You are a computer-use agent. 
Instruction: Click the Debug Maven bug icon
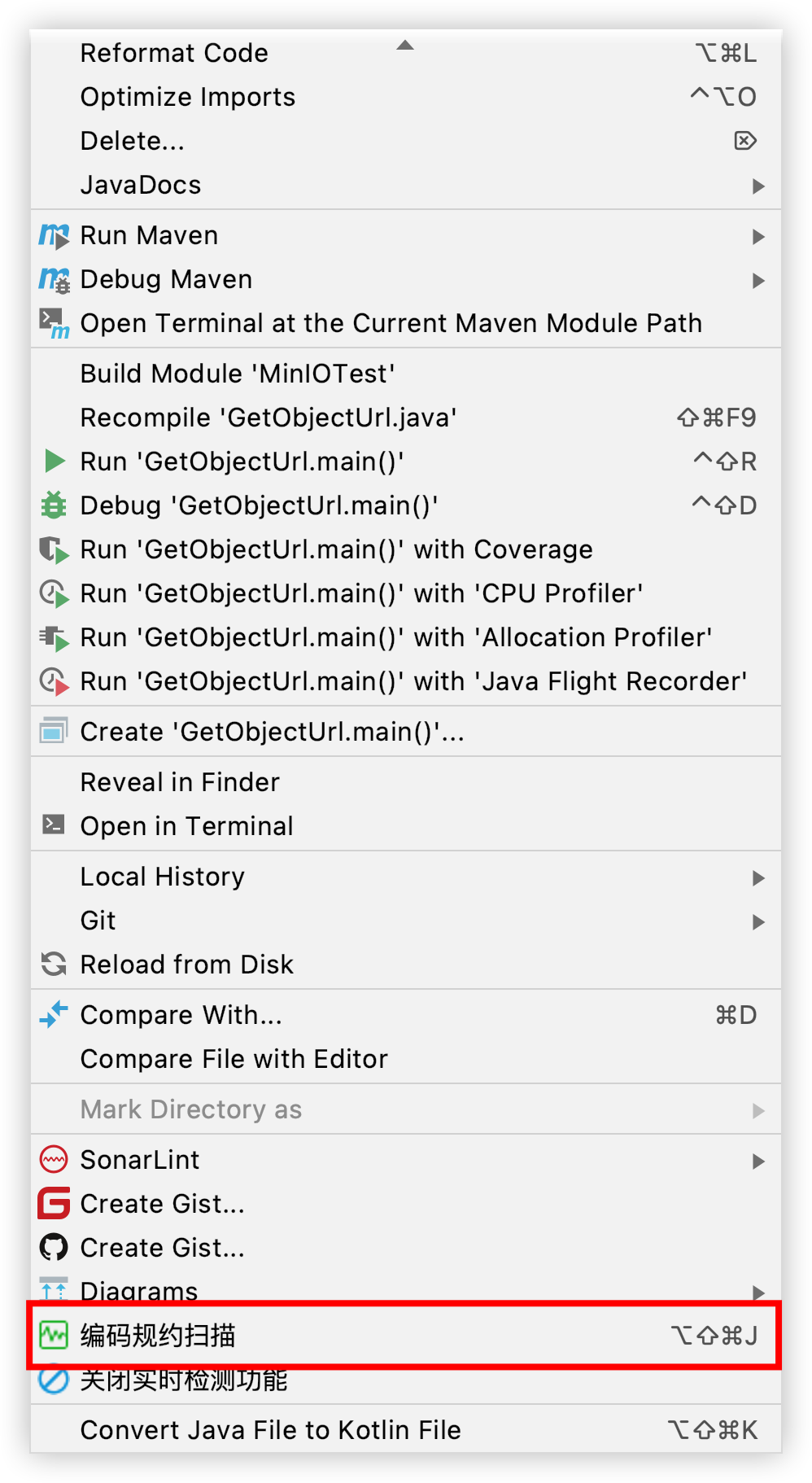point(54,280)
